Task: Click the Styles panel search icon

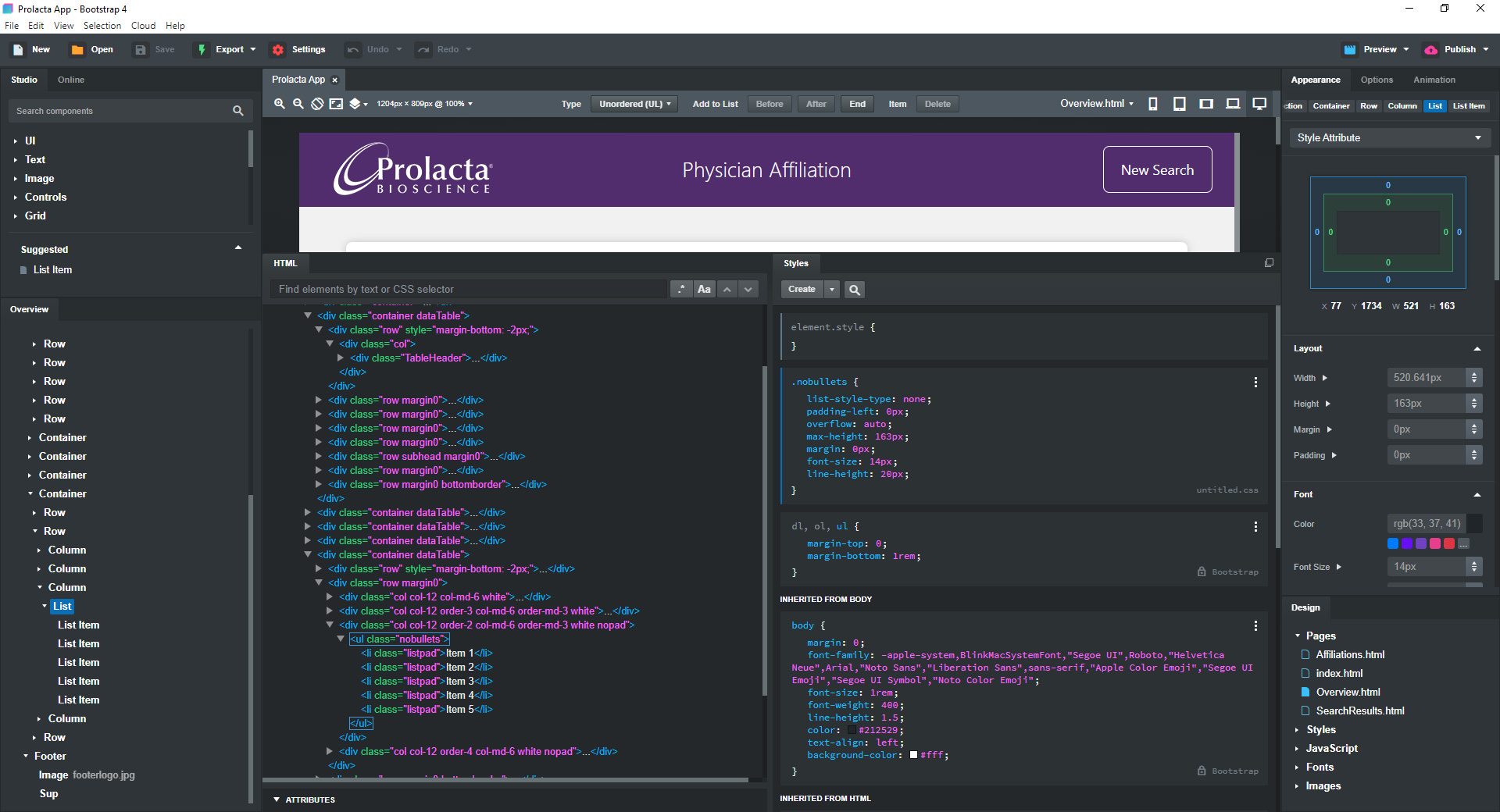Action: click(855, 290)
